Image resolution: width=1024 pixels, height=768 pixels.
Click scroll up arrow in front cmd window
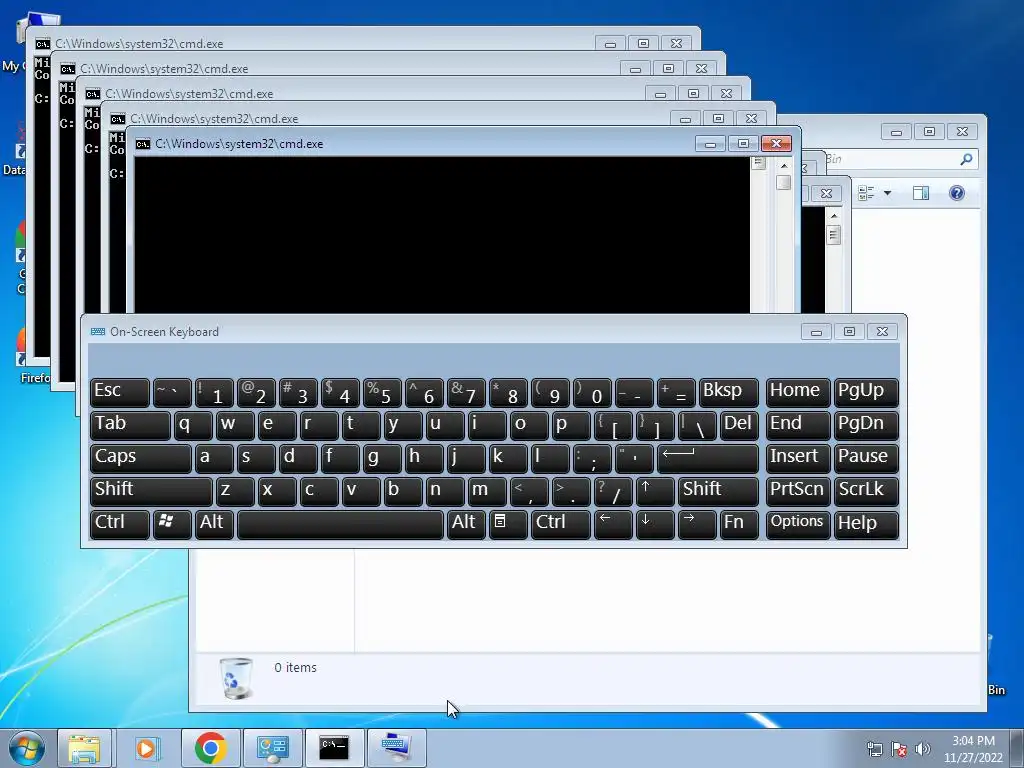pyautogui.click(x=784, y=166)
